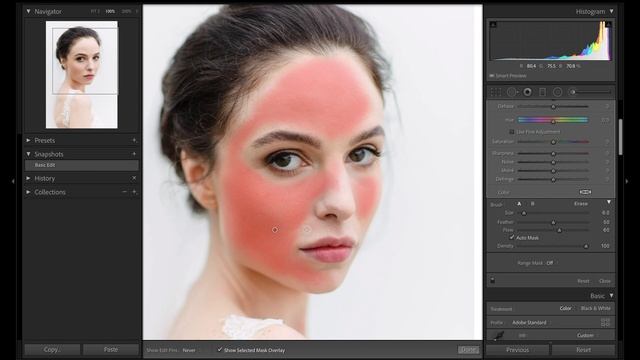Adjust the brush Feather slider

coord(553,222)
